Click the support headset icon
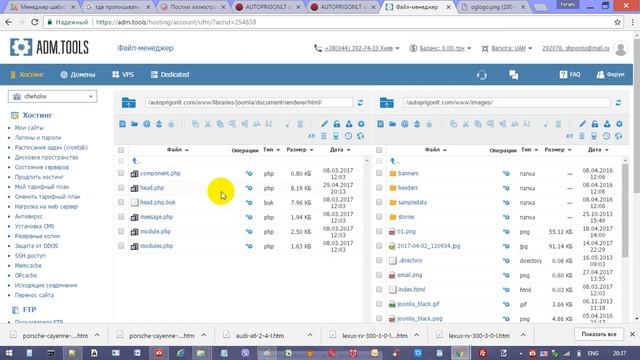 point(482,75)
